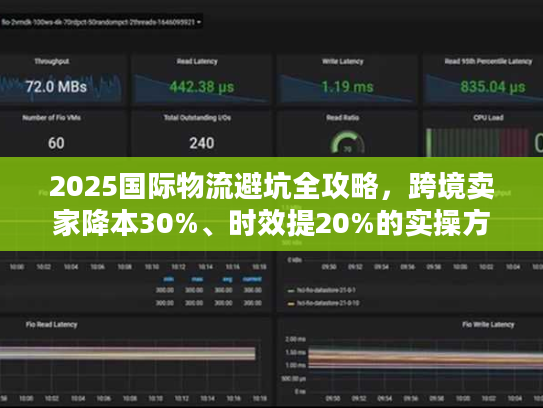Open Total Outstanding I/Os panel title
Screen dimensions: 543x408
pyautogui.click(x=197, y=118)
